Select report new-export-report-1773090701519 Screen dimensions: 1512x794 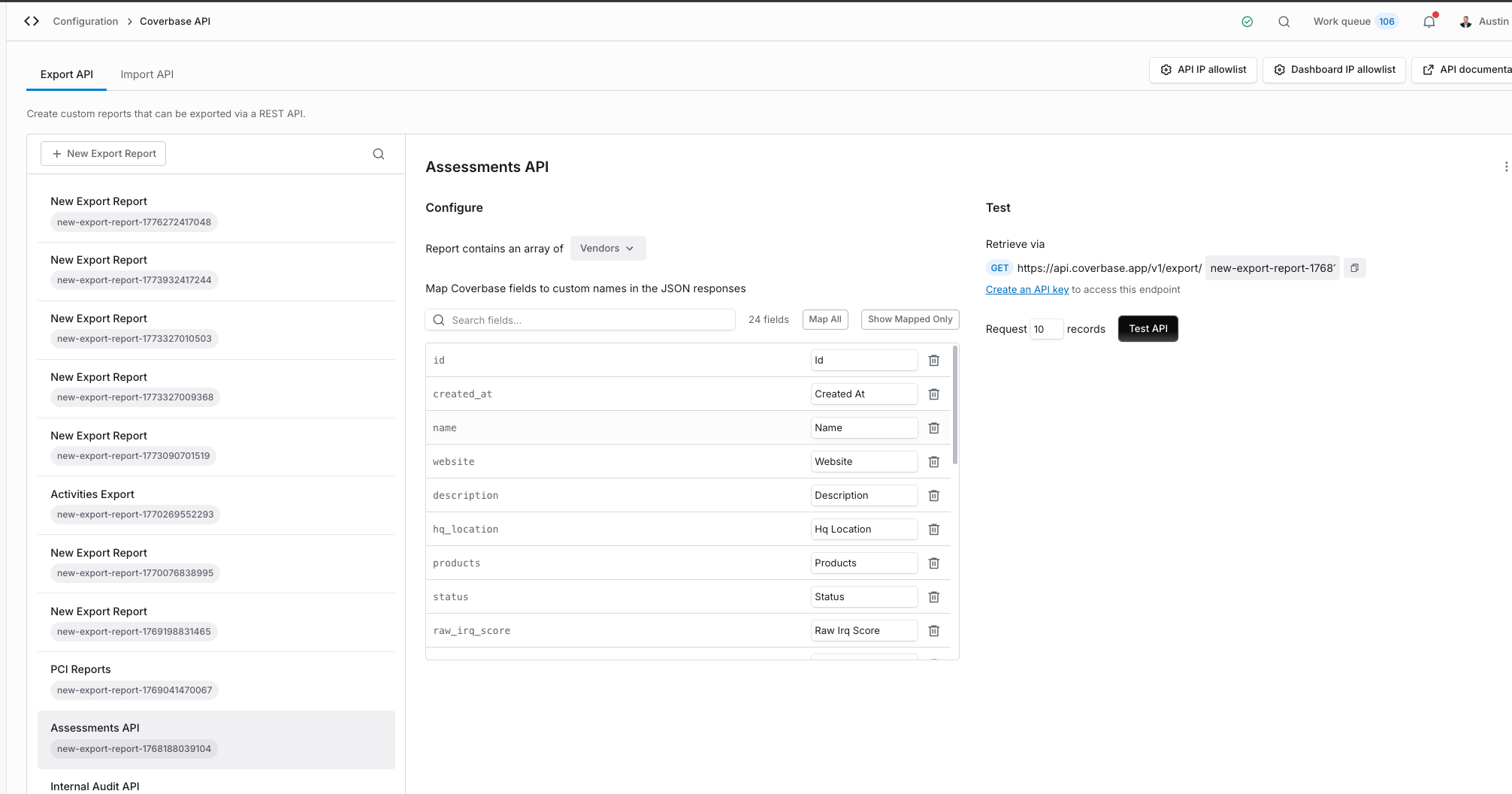[x=216, y=447]
